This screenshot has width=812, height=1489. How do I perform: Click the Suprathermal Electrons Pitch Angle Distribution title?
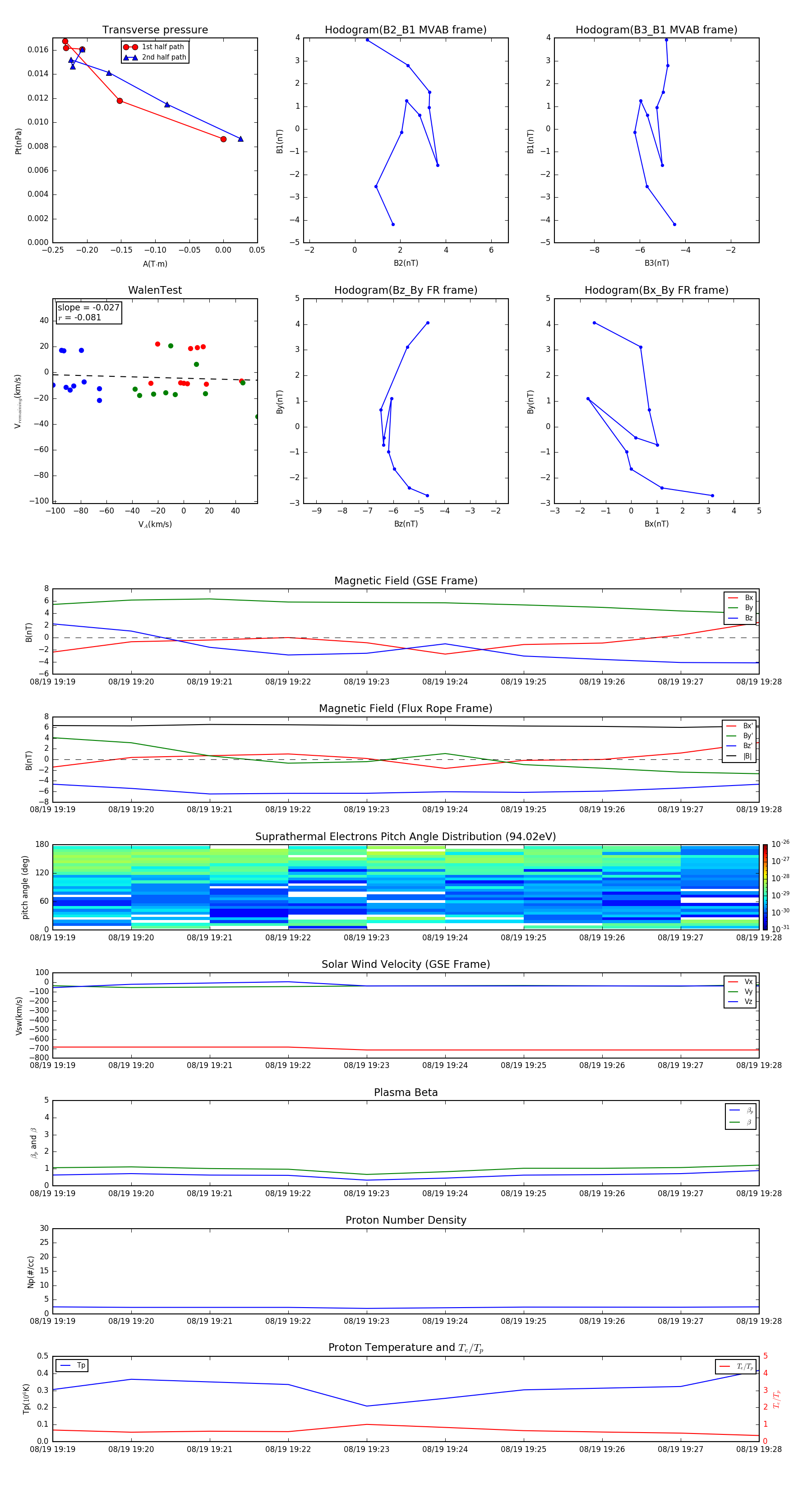pos(406,837)
